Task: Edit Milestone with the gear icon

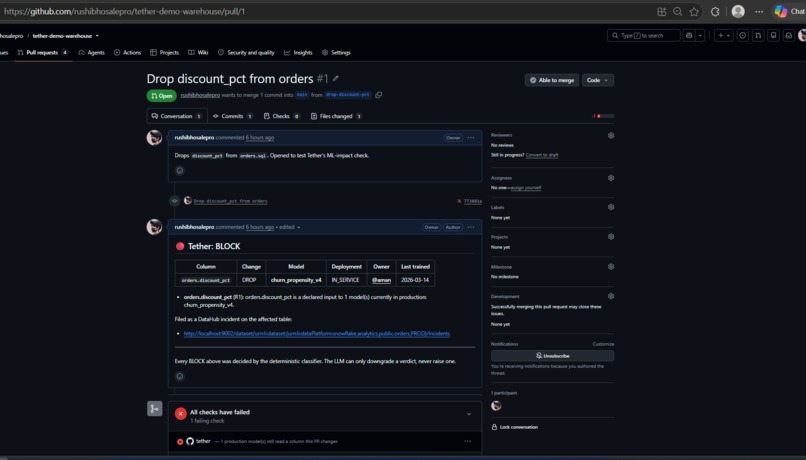Action: pos(611,267)
